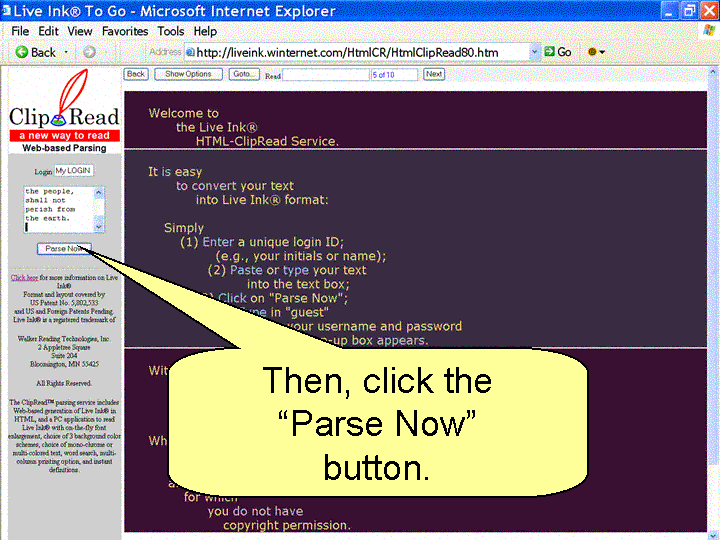Open the Help menu
Image resolution: width=720 pixels, height=540 pixels.
[205, 31]
